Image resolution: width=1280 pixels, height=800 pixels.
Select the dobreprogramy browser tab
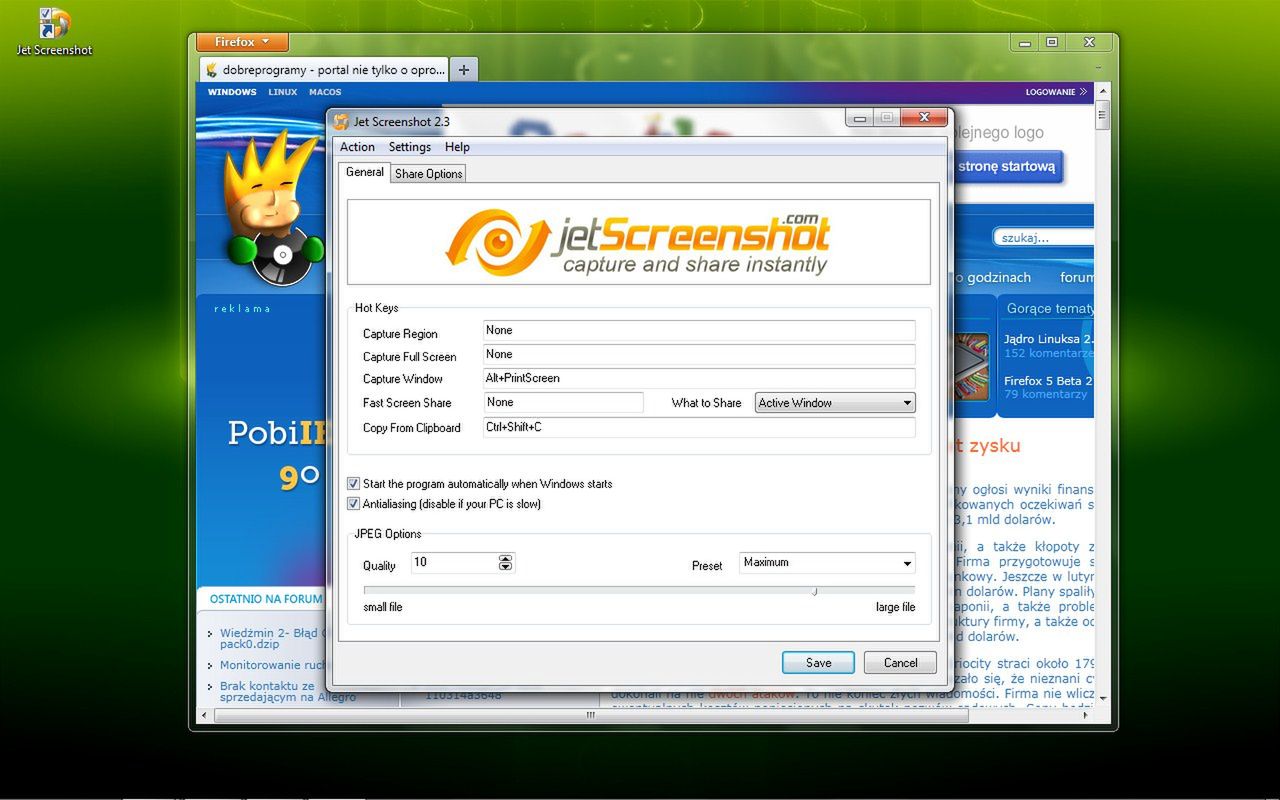(325, 70)
